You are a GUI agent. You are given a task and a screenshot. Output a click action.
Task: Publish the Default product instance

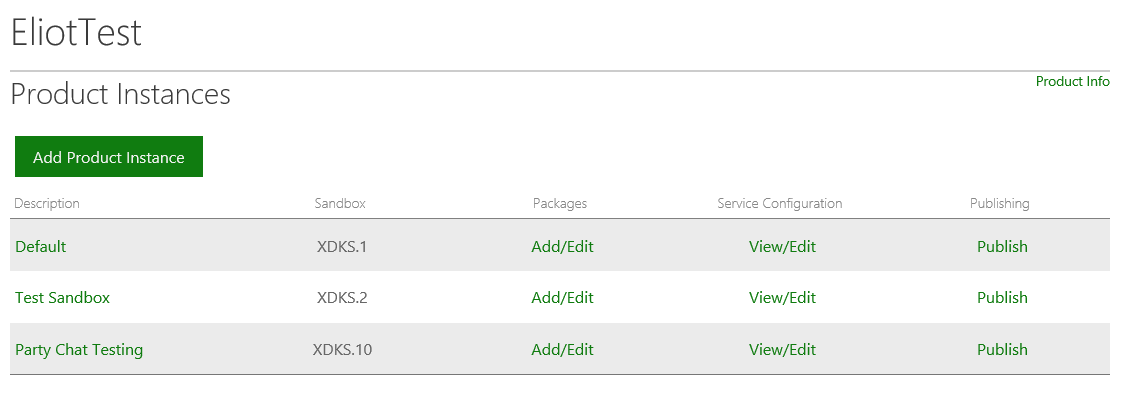pyautogui.click(x=1002, y=246)
